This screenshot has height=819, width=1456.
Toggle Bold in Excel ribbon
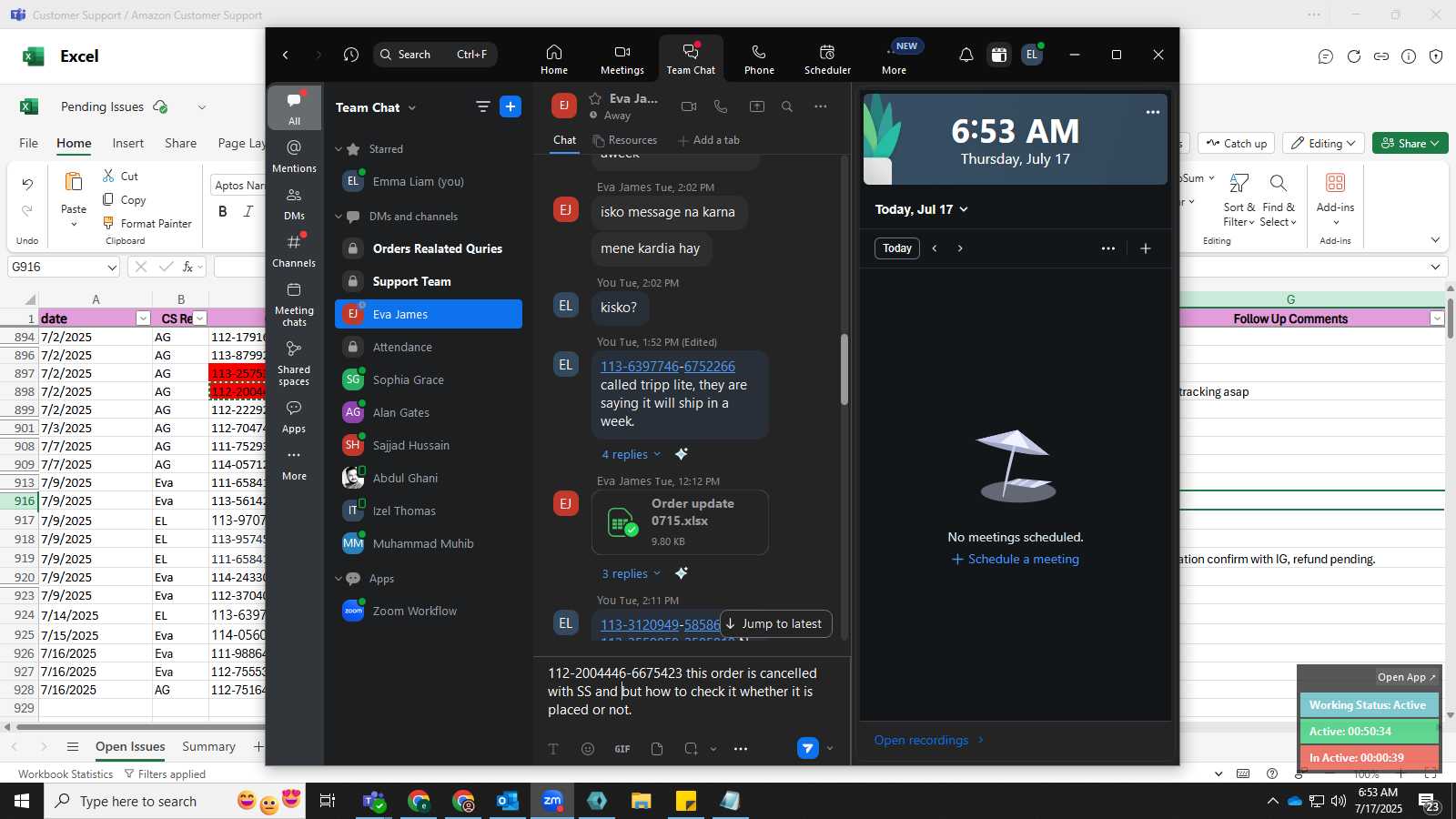(x=223, y=211)
